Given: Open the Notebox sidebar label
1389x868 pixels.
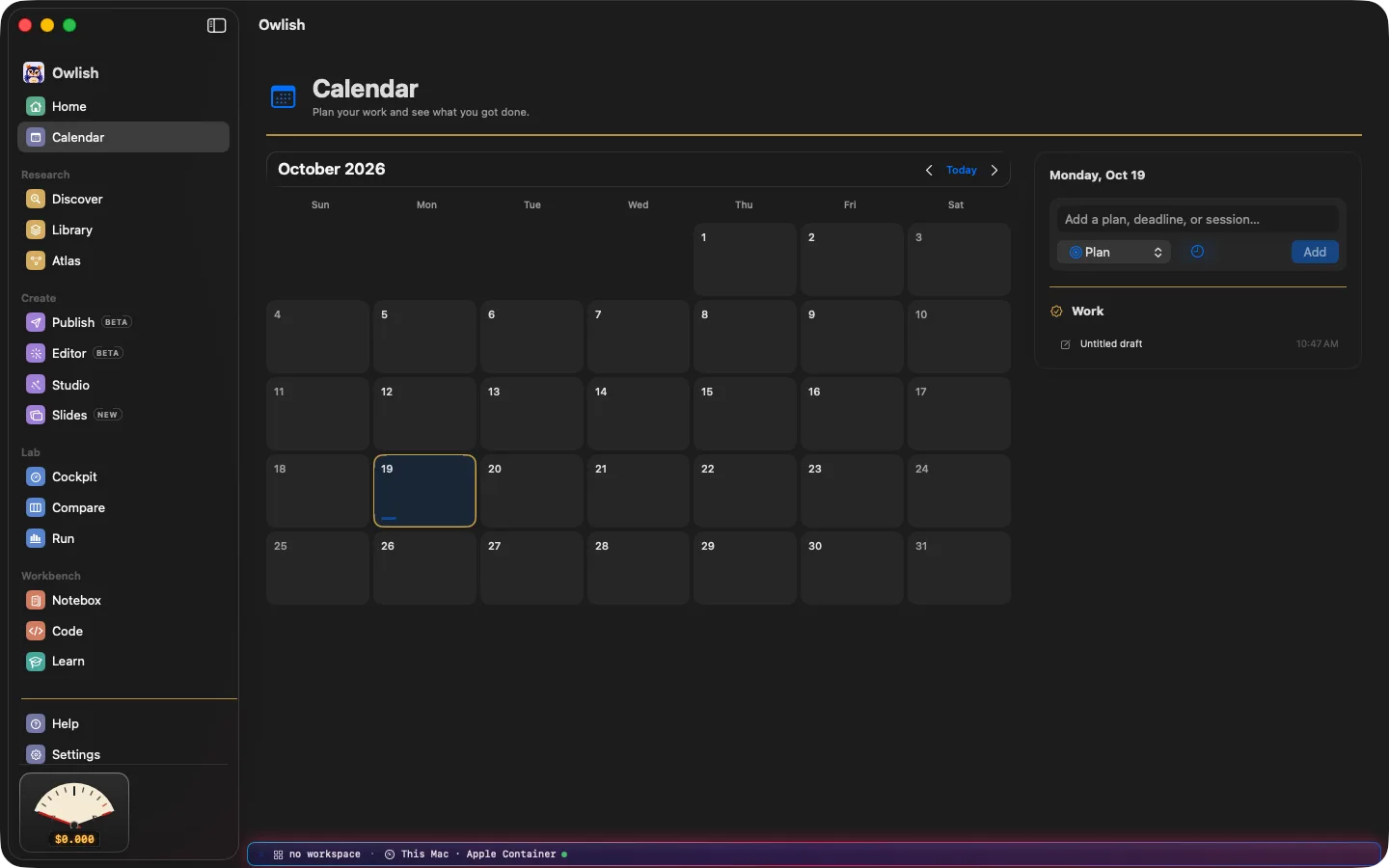Looking at the screenshot, I should [x=76, y=600].
